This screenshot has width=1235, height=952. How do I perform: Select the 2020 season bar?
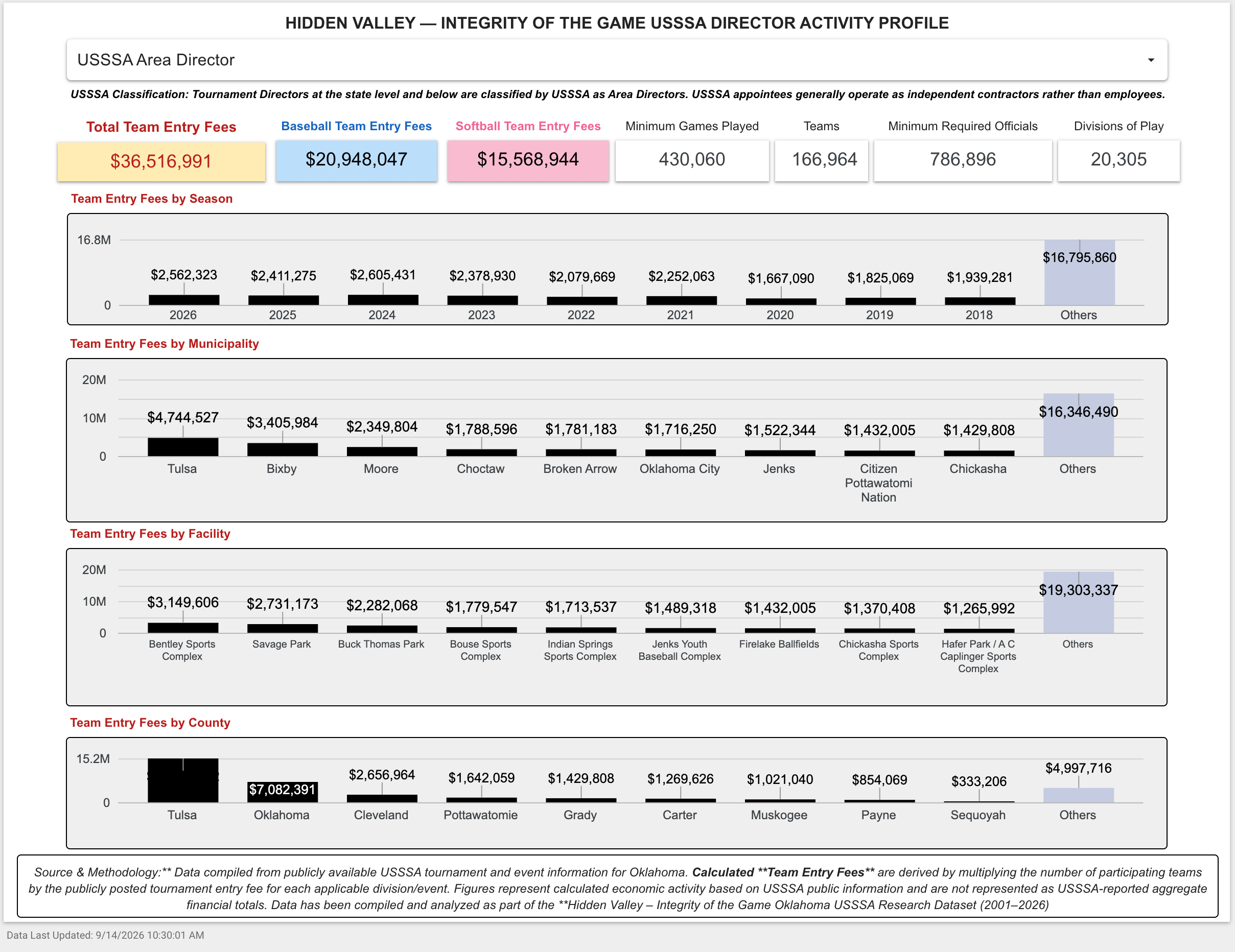pos(781,302)
